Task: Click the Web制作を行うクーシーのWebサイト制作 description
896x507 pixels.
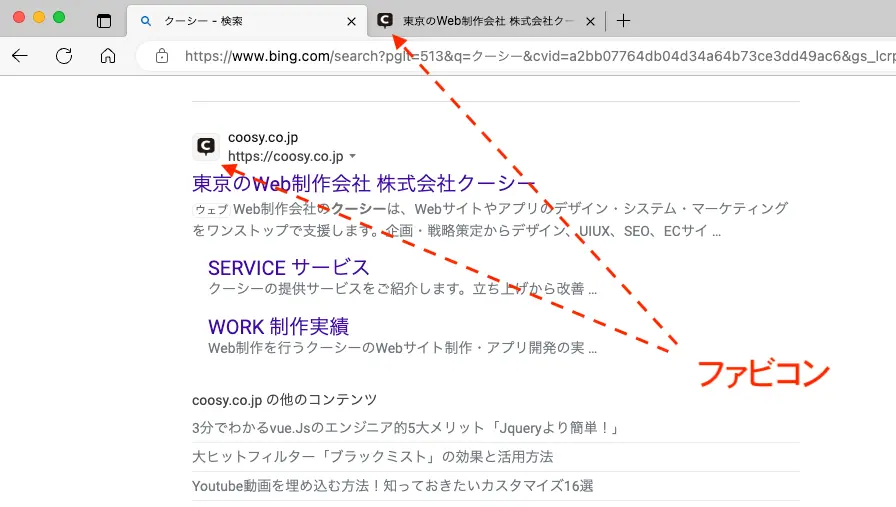Action: [402, 348]
